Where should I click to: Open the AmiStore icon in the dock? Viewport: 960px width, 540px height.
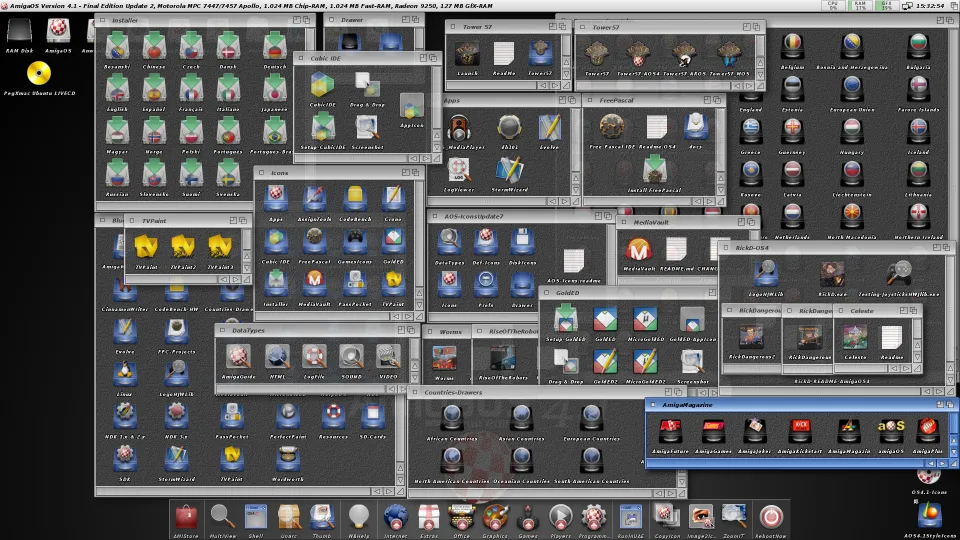tap(186, 517)
